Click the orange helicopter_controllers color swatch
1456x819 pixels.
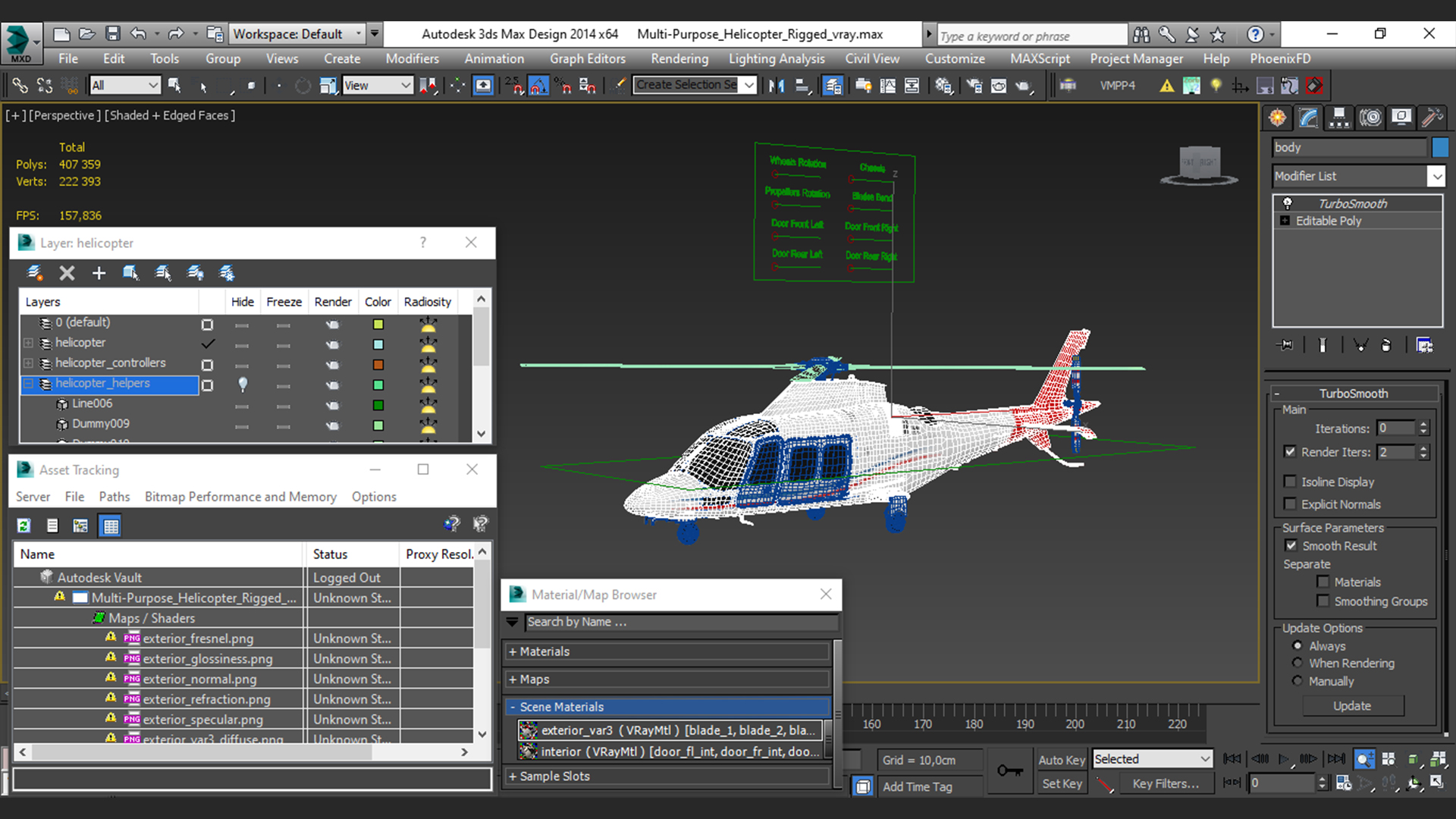coord(378,365)
